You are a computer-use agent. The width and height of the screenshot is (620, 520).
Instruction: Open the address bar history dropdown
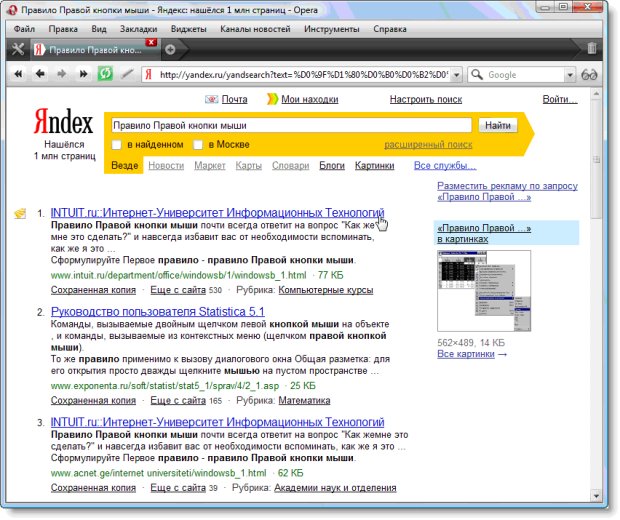coord(456,75)
